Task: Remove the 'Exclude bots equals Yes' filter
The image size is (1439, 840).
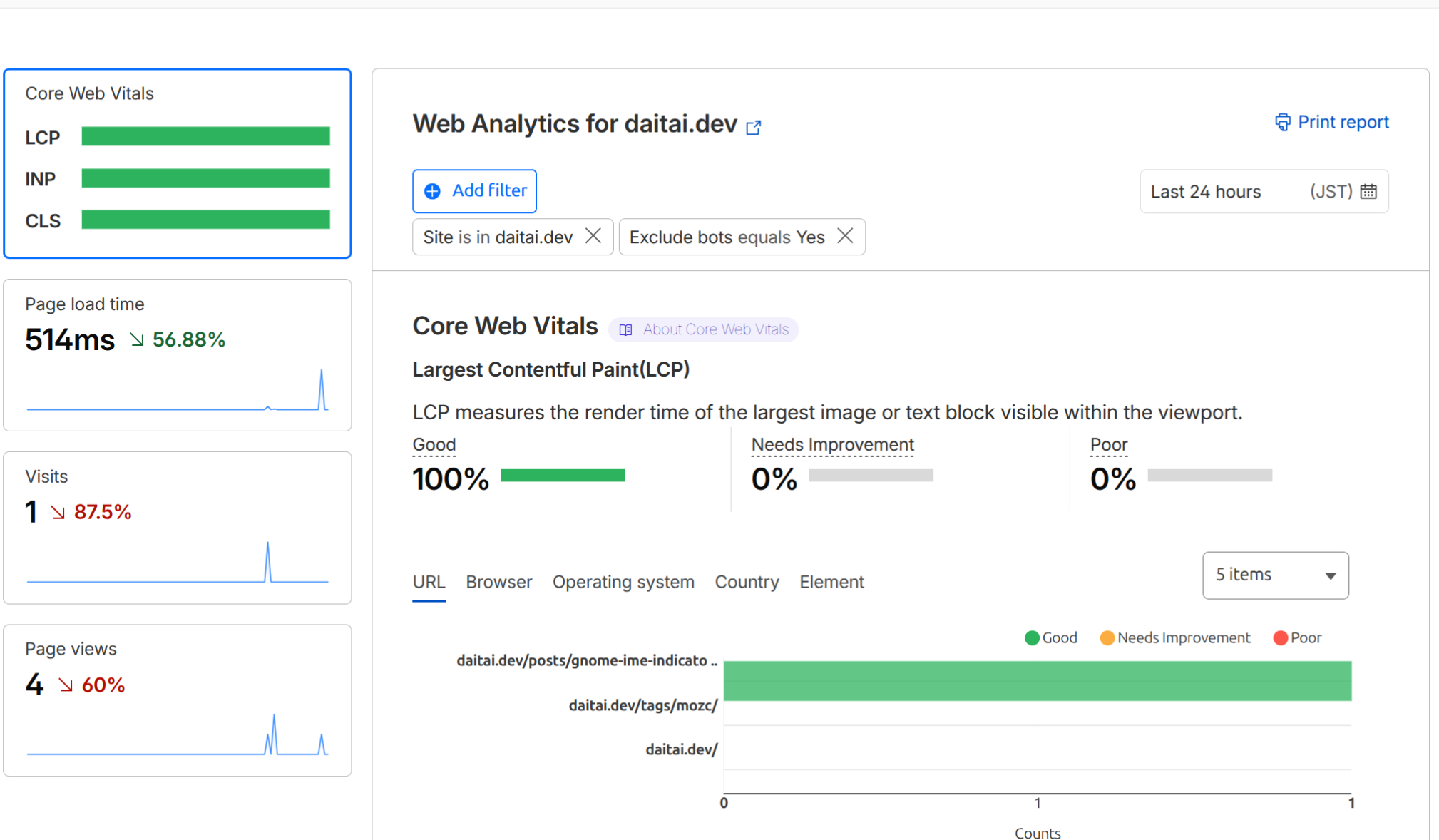Action: coord(846,236)
